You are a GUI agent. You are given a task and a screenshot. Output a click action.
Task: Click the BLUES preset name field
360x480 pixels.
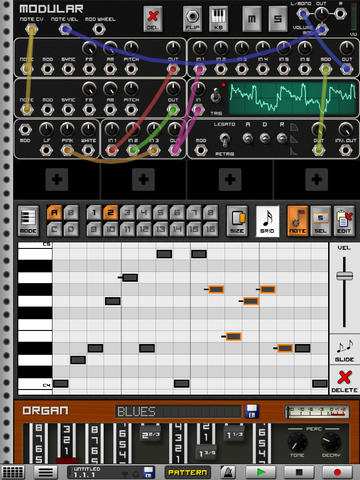pos(178,412)
